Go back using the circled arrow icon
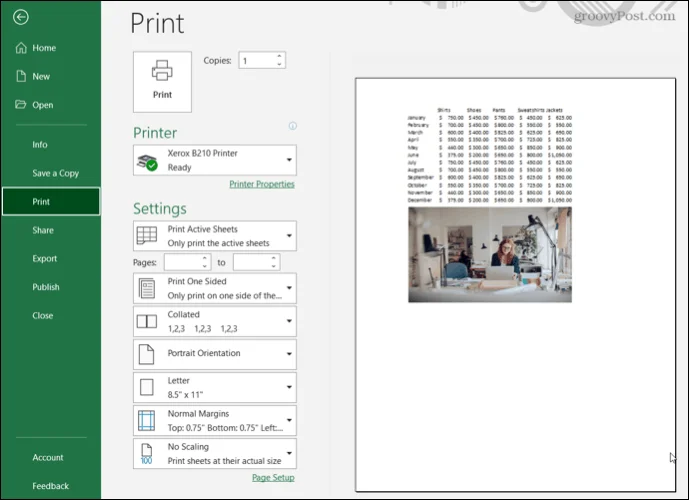The width and height of the screenshot is (689, 500). click(x=21, y=17)
